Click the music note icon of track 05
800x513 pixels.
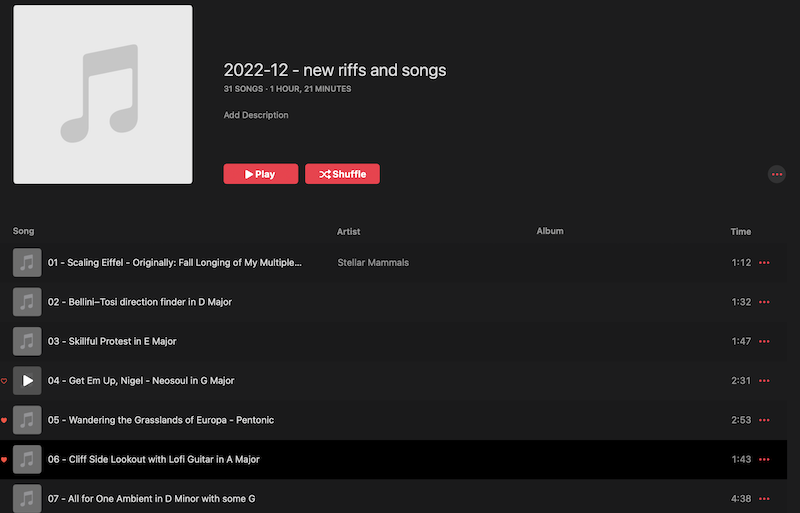point(27,420)
